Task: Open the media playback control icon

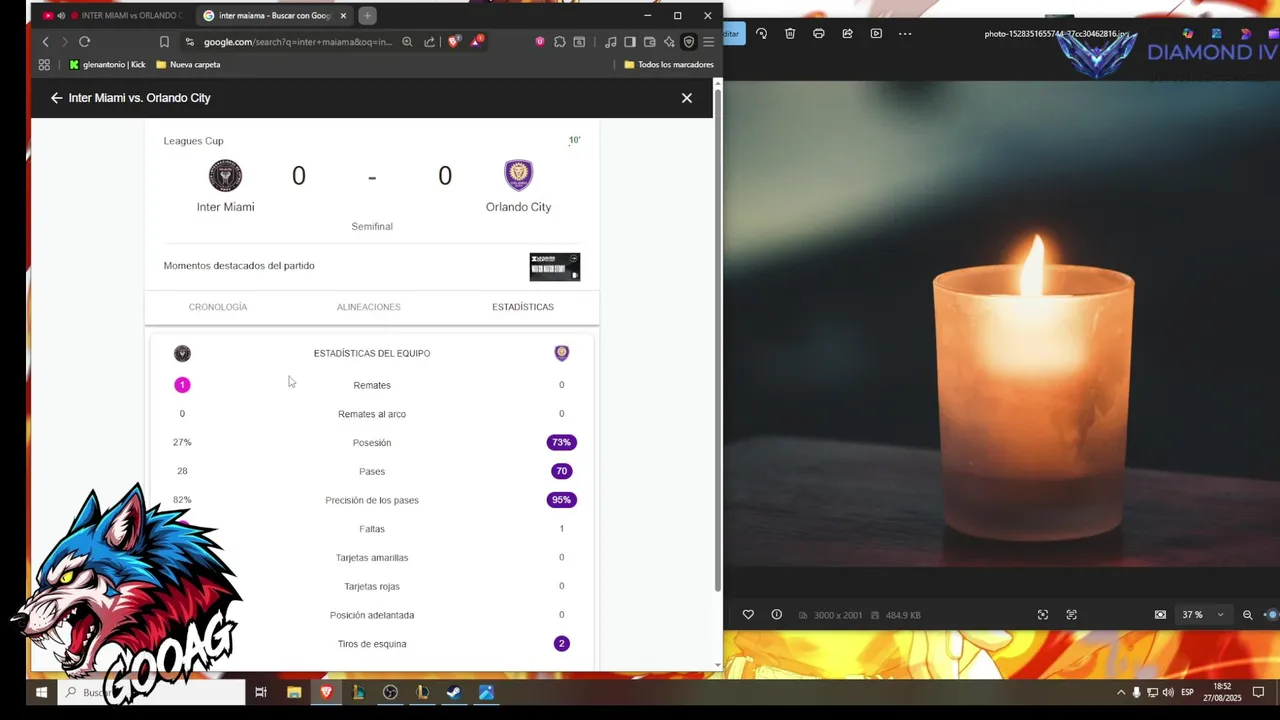Action: [x=610, y=42]
